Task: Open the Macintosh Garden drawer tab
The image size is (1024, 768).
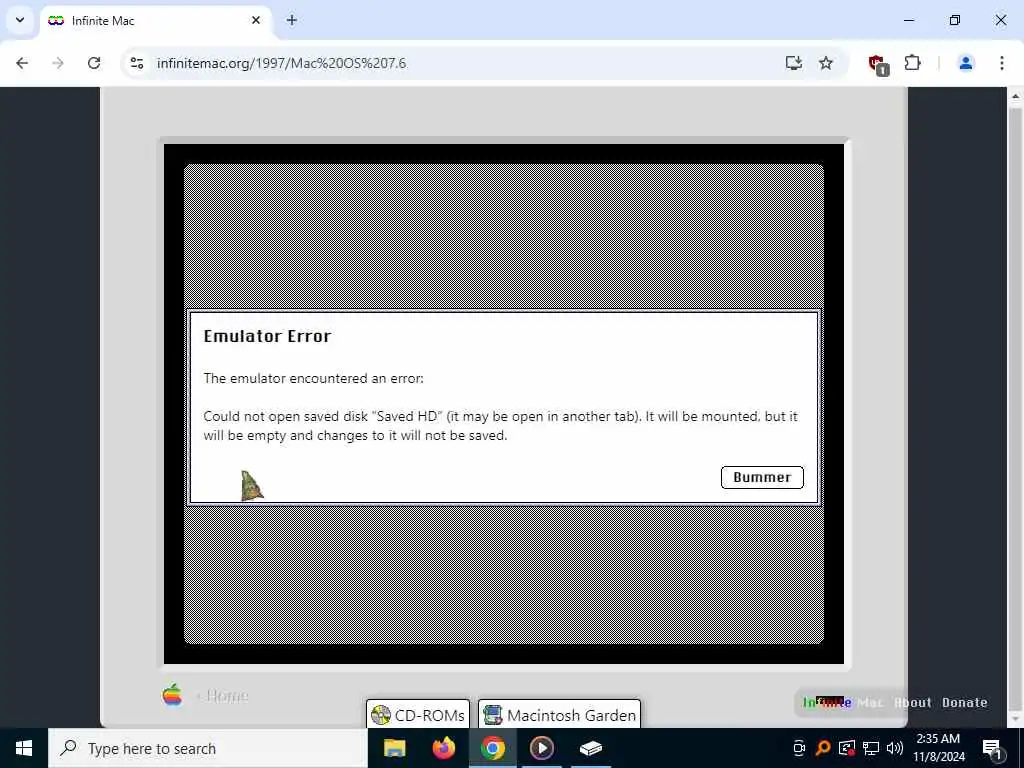Action: [560, 715]
